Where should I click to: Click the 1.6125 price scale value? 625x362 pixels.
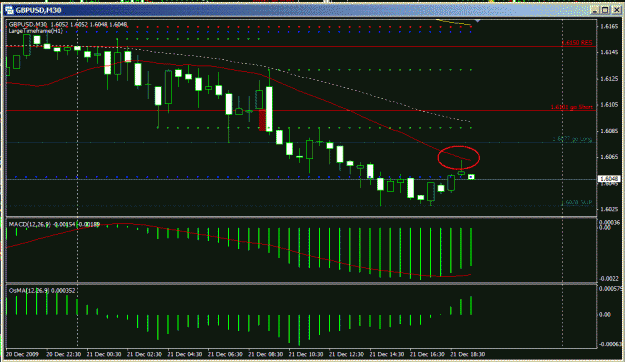tap(609, 79)
